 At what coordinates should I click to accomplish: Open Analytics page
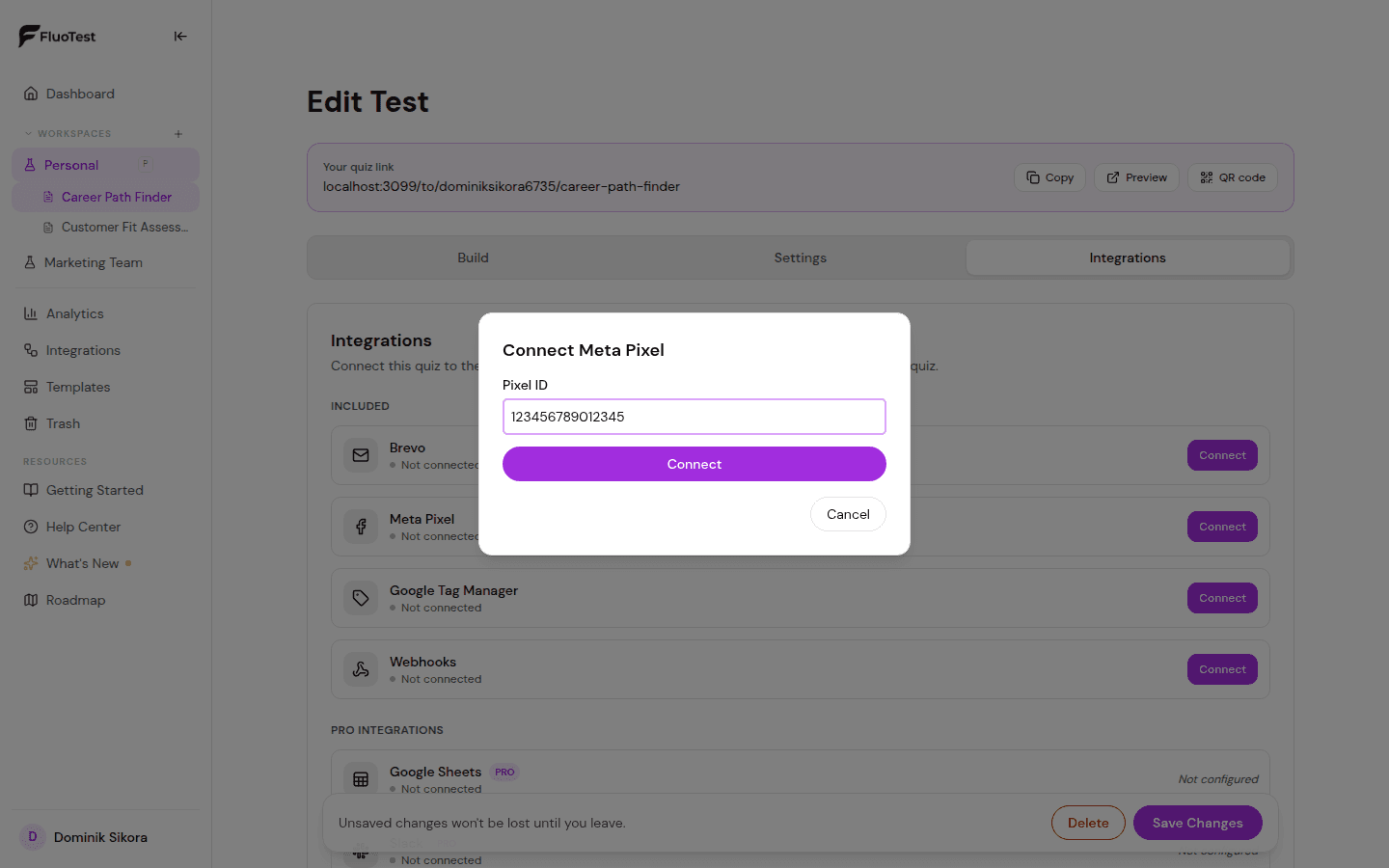coord(106,313)
